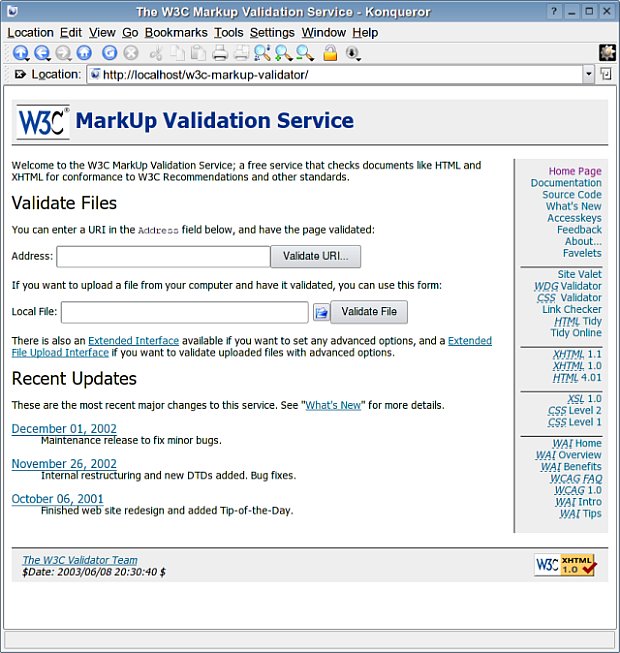Click the W3C logo in page header
The image size is (620, 653).
pos(43,122)
